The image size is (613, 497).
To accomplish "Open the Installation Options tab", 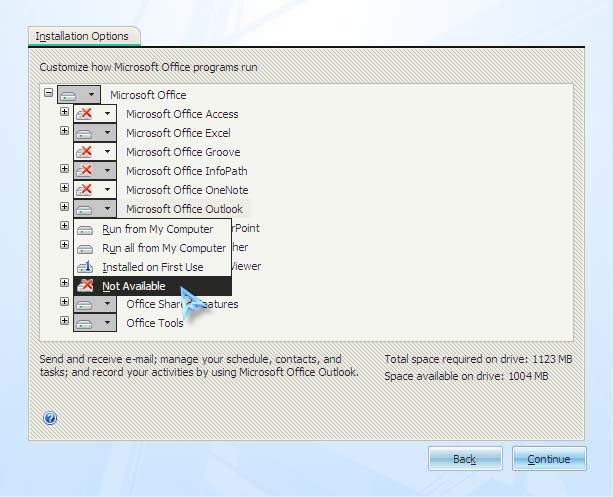I will 82,36.
